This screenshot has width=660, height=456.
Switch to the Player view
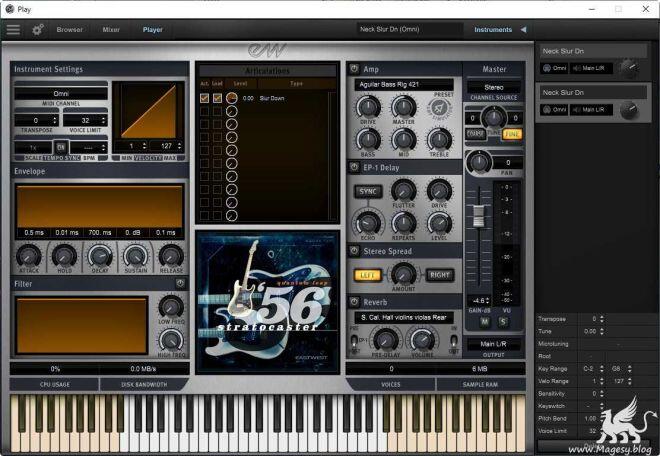pyautogui.click(x=152, y=29)
